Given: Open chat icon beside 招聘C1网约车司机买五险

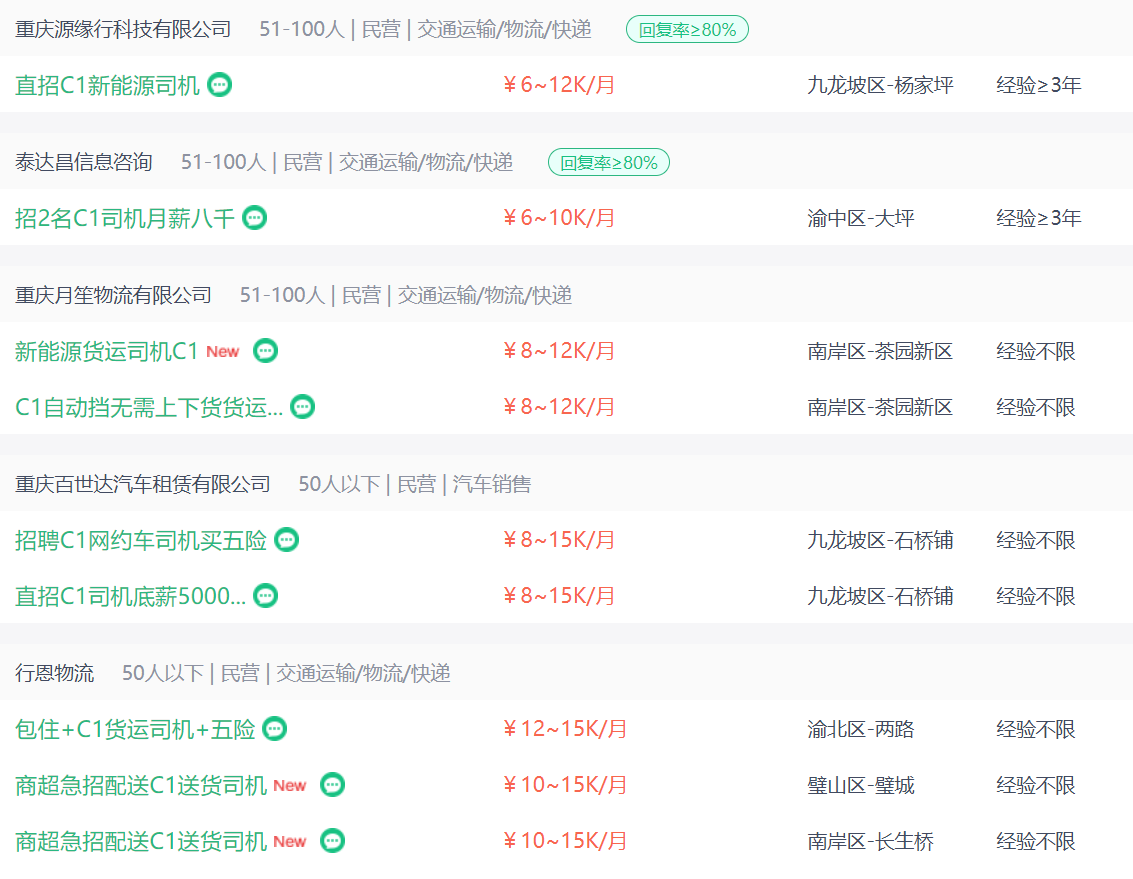Looking at the screenshot, I should [287, 540].
